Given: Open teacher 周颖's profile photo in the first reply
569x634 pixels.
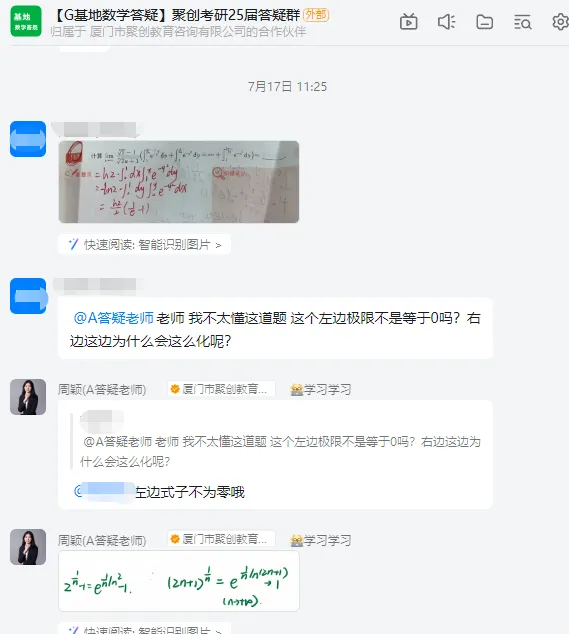Looking at the screenshot, I should (28, 397).
